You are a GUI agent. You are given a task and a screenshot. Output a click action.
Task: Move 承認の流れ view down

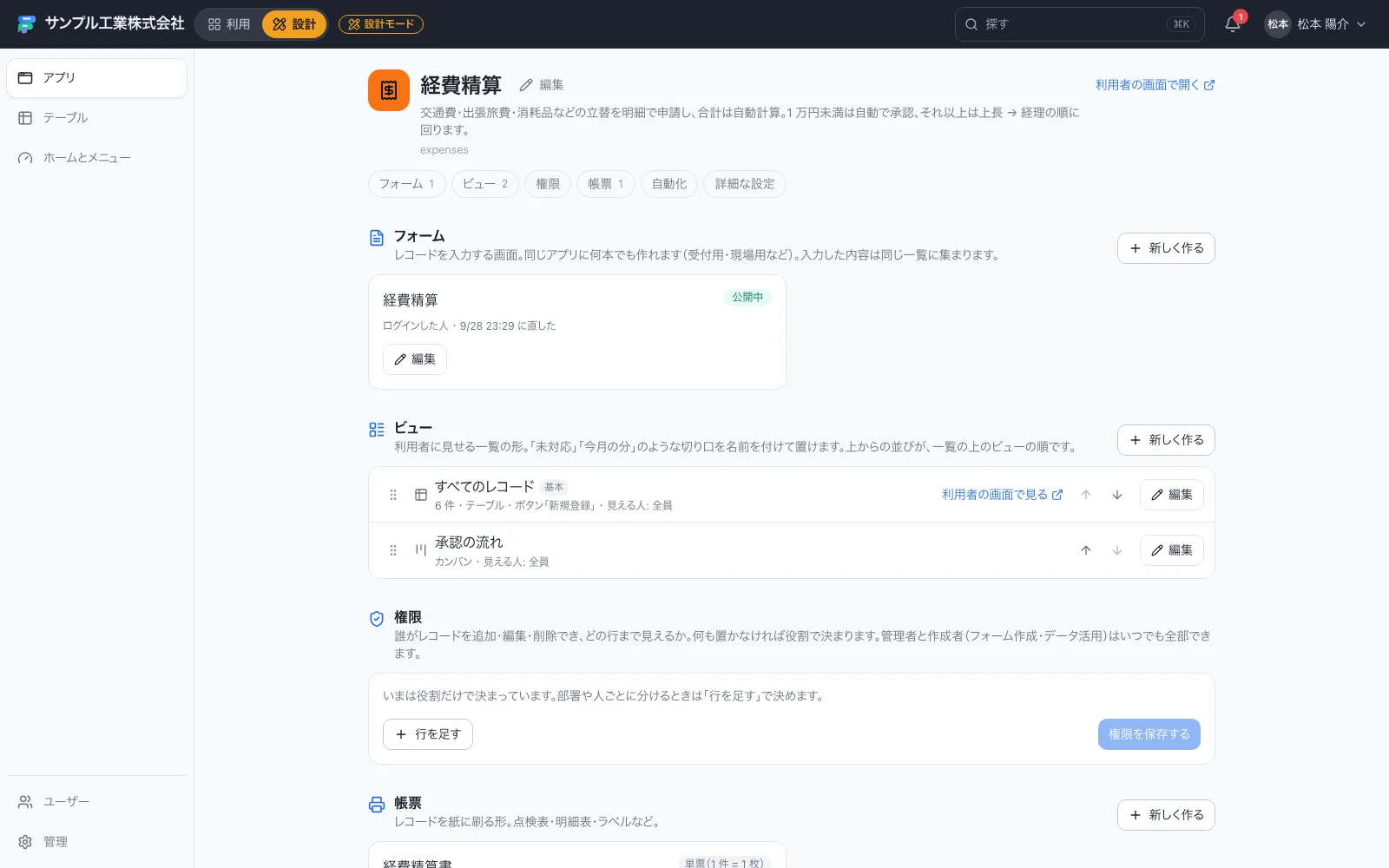click(x=1117, y=550)
